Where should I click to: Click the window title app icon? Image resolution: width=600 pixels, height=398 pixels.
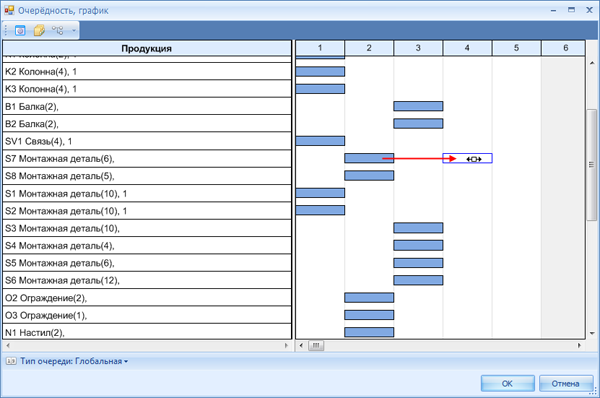(9, 10)
